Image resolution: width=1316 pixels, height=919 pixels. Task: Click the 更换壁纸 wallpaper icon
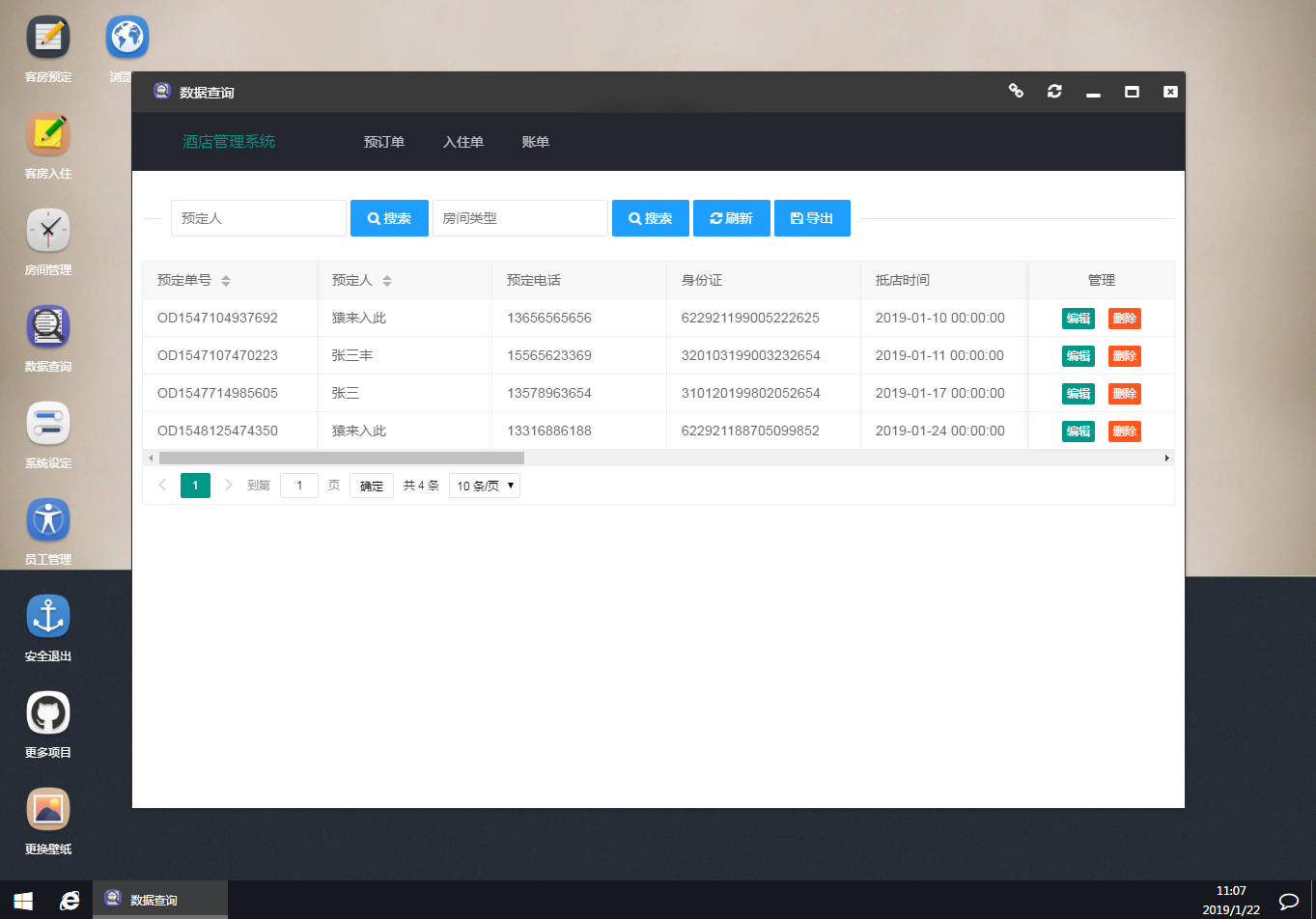[48, 811]
